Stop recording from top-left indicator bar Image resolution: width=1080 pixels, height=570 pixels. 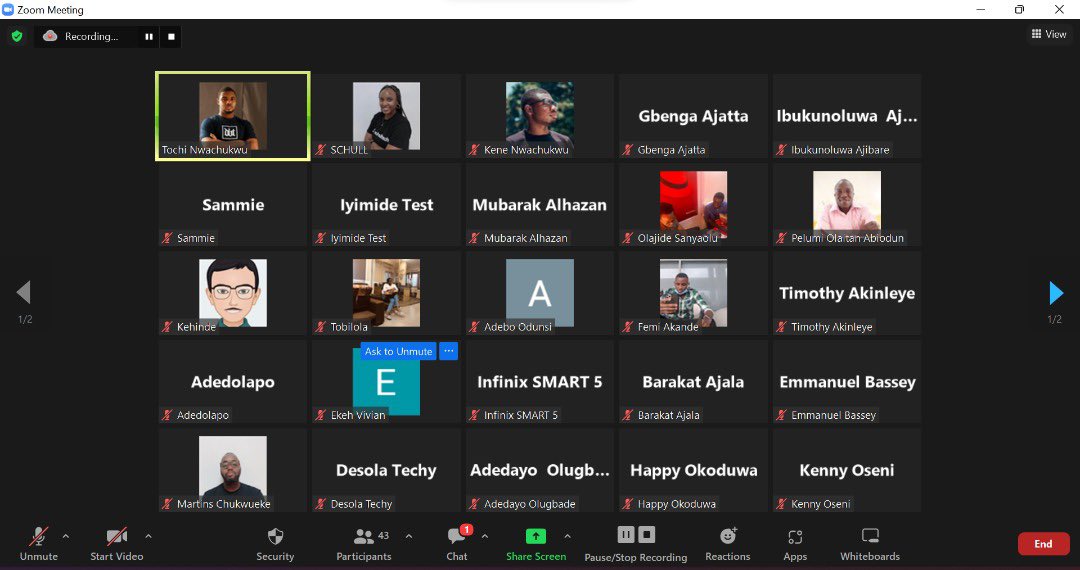[172, 36]
